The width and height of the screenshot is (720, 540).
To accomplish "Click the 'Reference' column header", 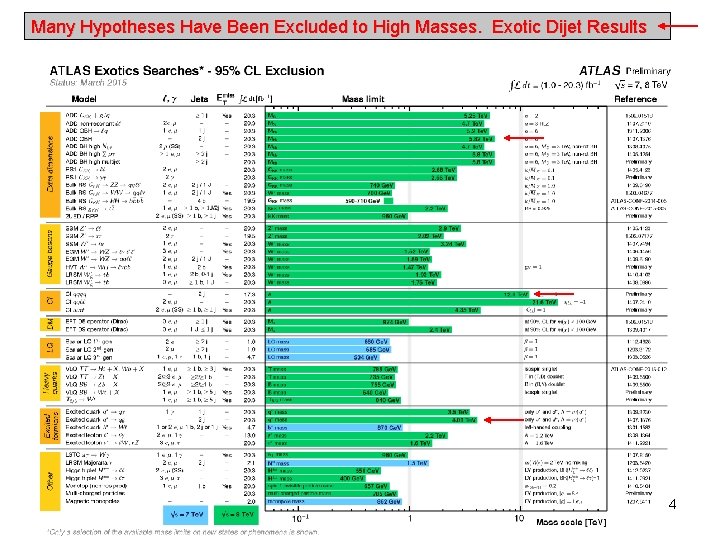I will coord(636,99).
